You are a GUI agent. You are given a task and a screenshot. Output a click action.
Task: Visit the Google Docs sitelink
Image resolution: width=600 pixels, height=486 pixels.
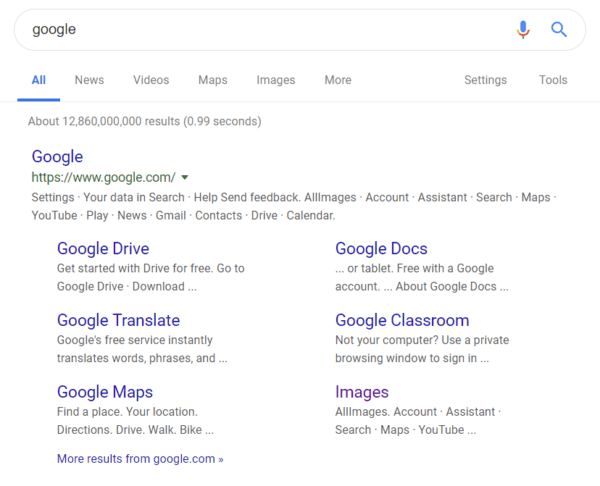pos(381,249)
